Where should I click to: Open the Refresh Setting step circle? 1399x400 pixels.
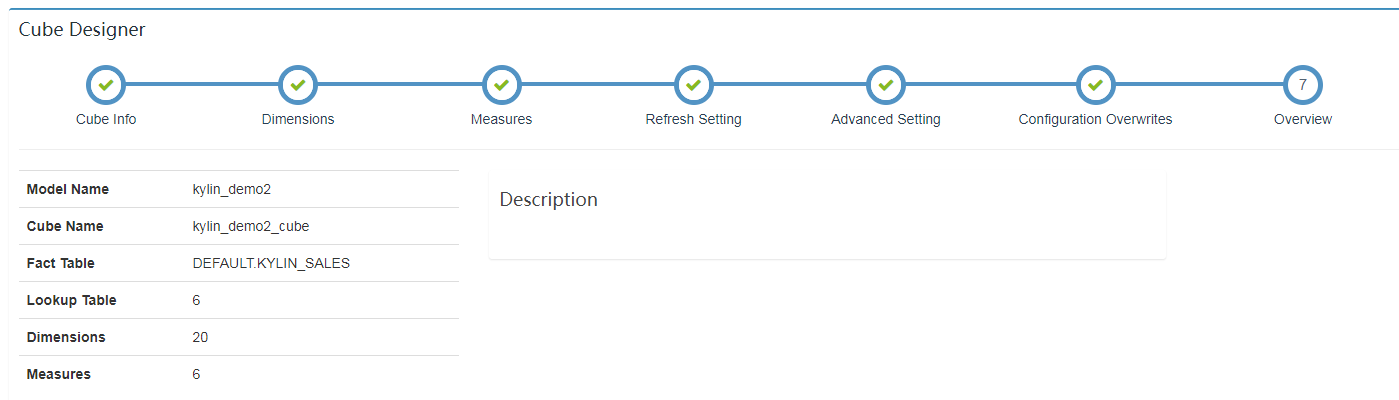[x=693, y=85]
